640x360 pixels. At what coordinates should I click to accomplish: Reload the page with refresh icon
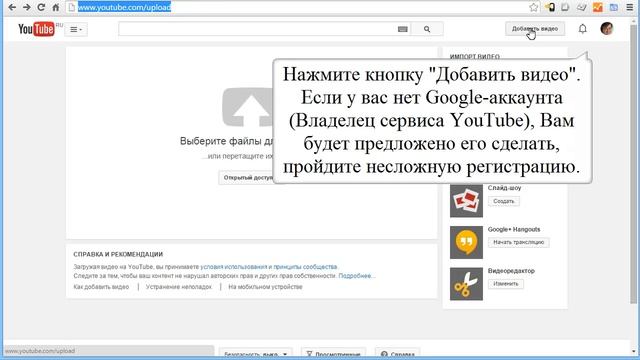(41, 7)
